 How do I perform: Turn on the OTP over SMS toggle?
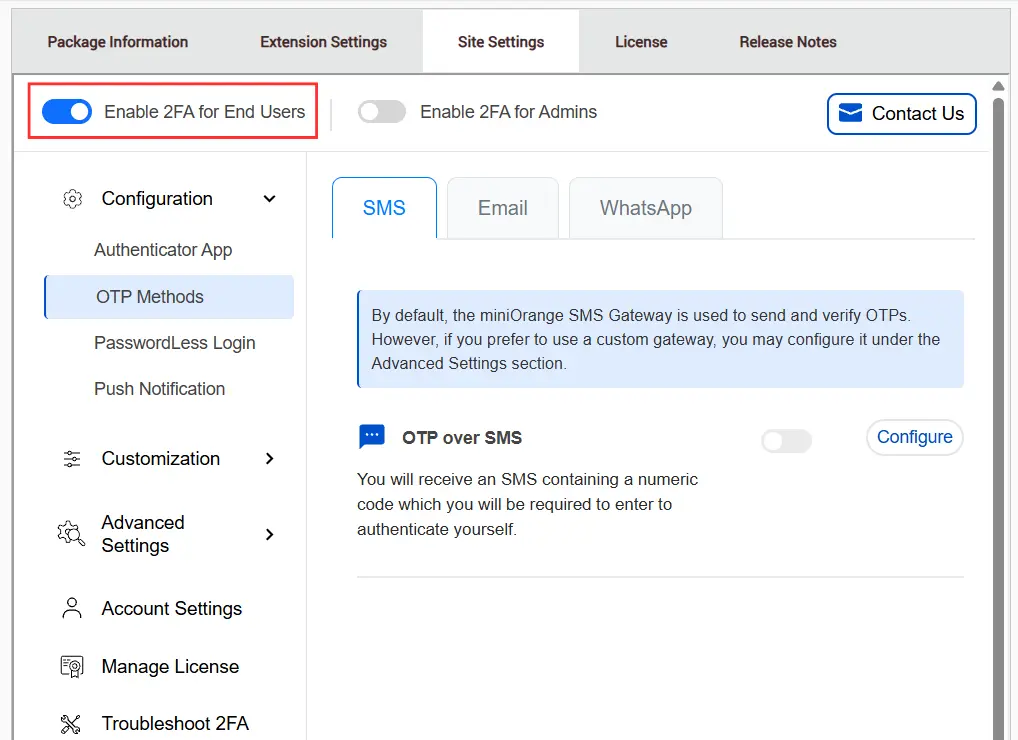(786, 441)
